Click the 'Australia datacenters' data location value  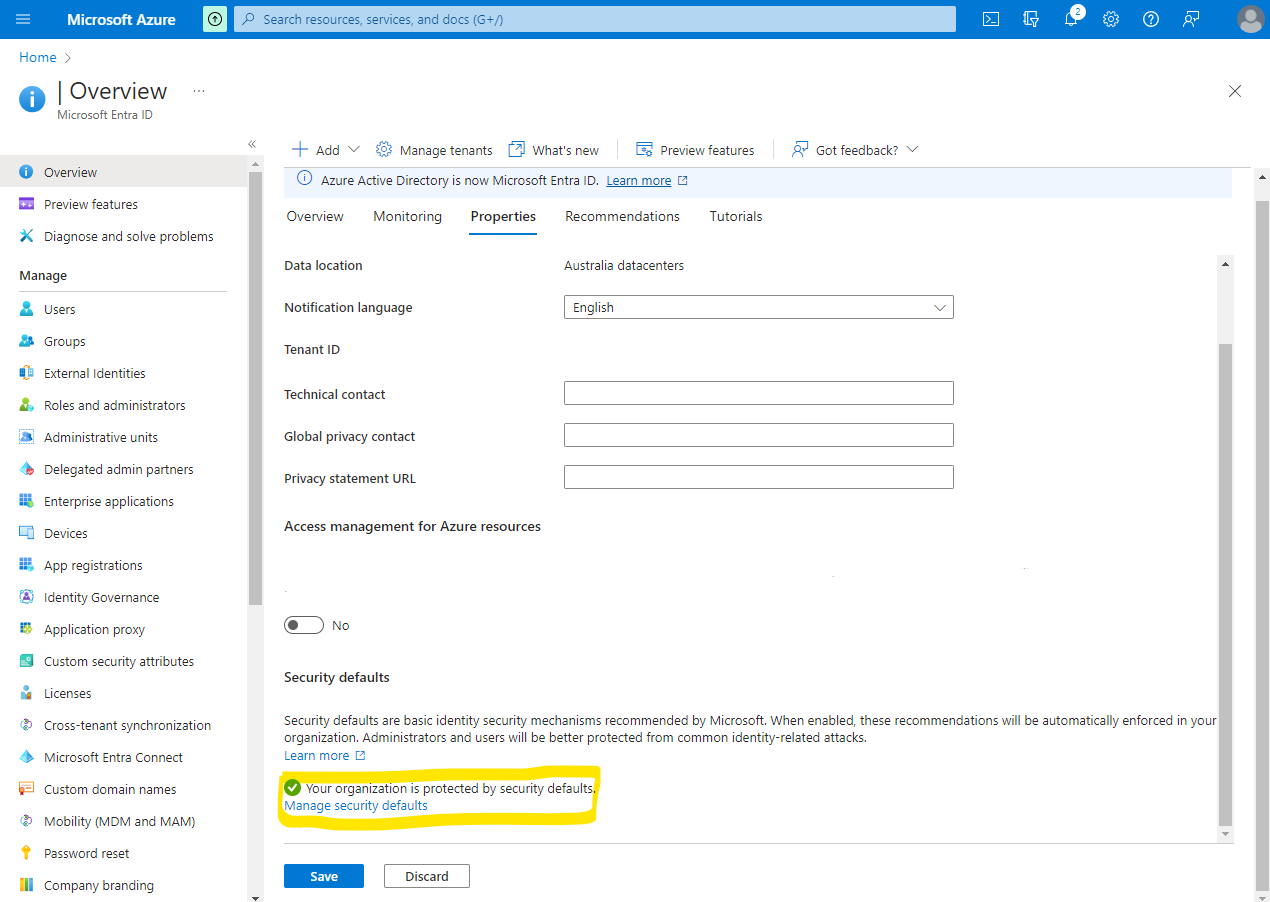click(x=624, y=265)
